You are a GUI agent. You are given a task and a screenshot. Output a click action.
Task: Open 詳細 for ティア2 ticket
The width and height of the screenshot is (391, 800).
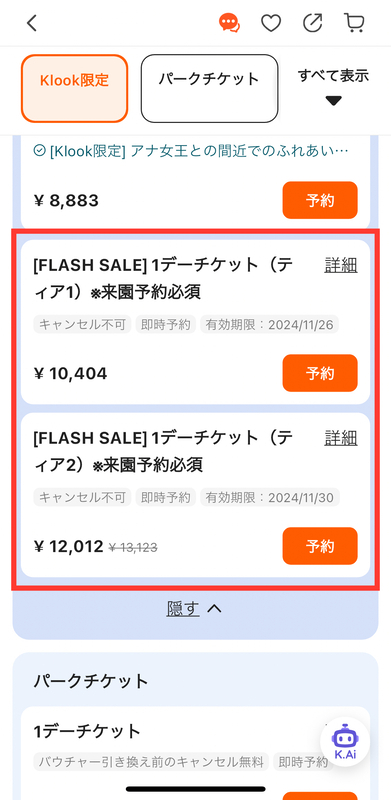341,438
